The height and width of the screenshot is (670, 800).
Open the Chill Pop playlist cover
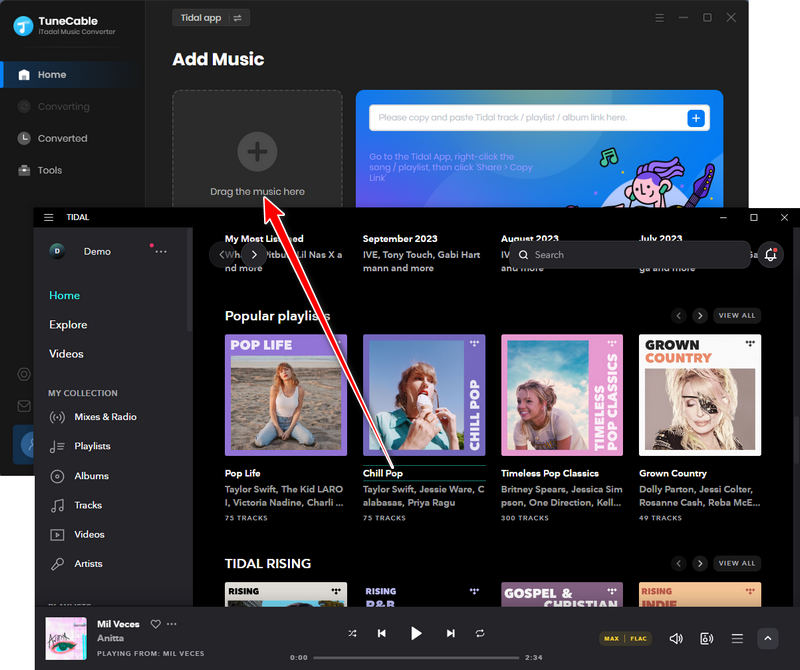coord(424,395)
